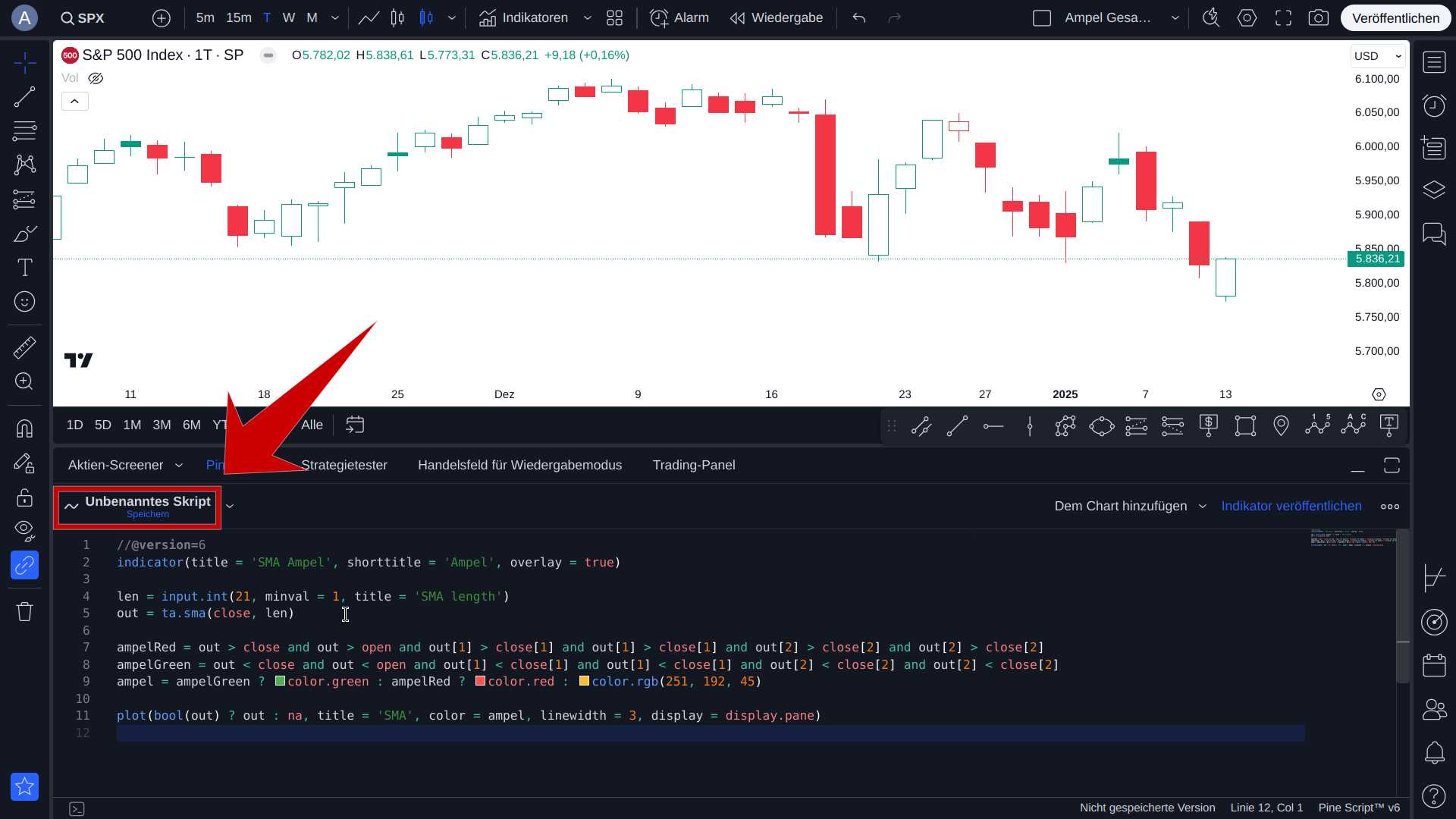
Task: Select the ruler measure tool
Action: pos(24,347)
